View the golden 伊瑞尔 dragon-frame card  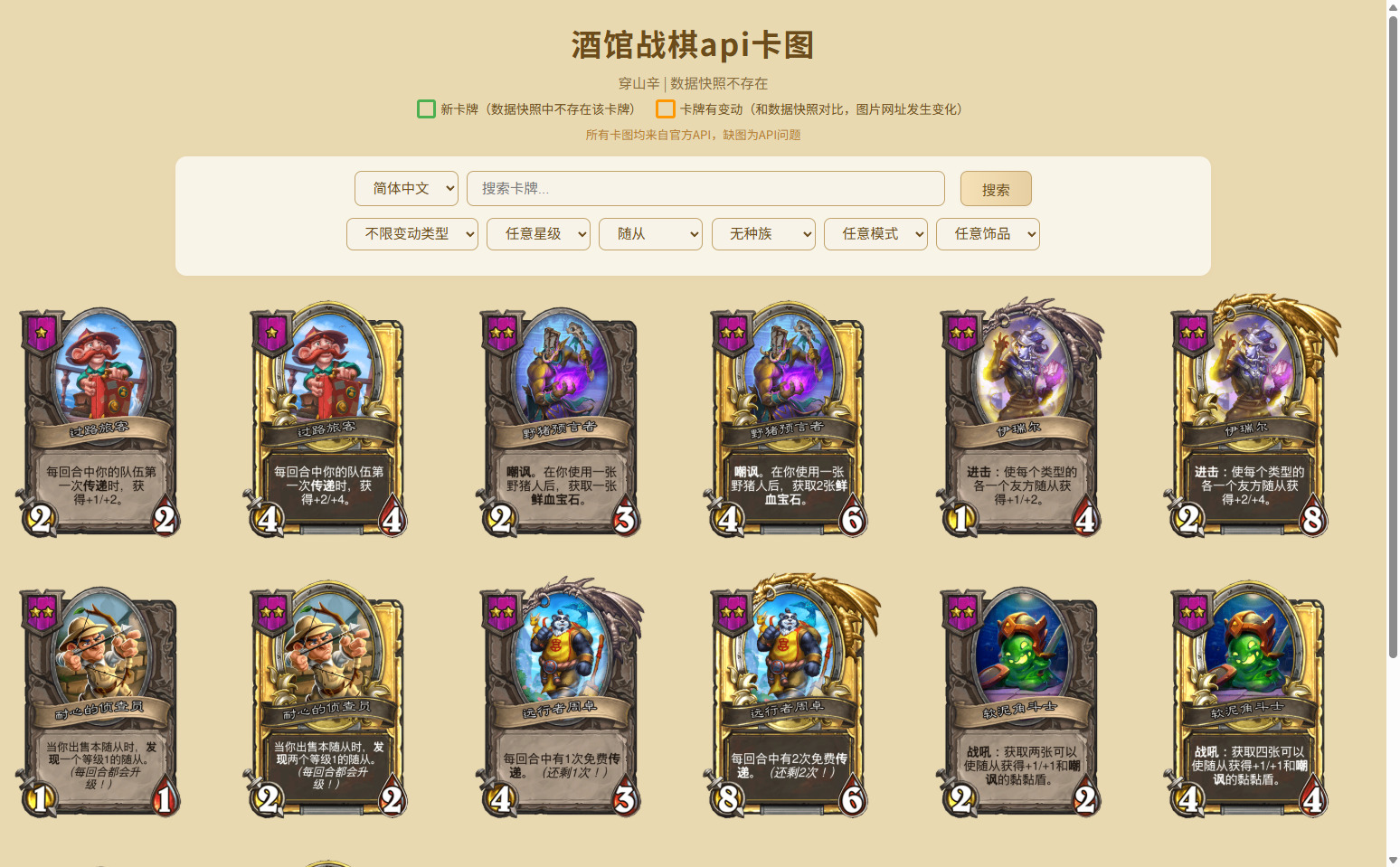tap(1253, 415)
